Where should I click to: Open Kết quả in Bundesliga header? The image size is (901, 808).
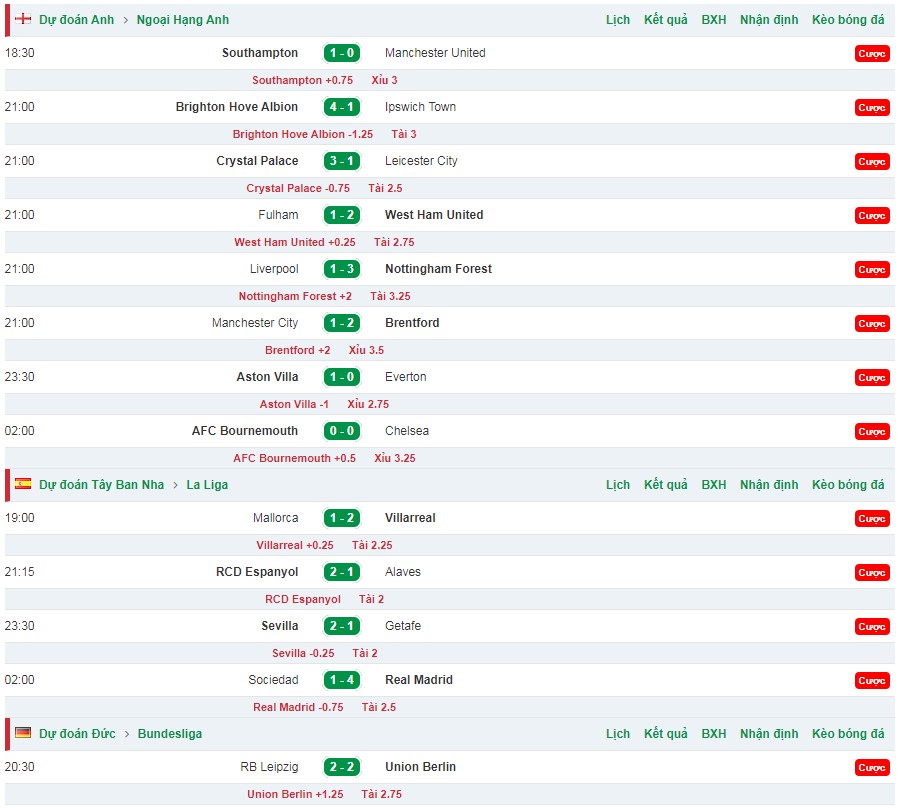[x=665, y=733]
